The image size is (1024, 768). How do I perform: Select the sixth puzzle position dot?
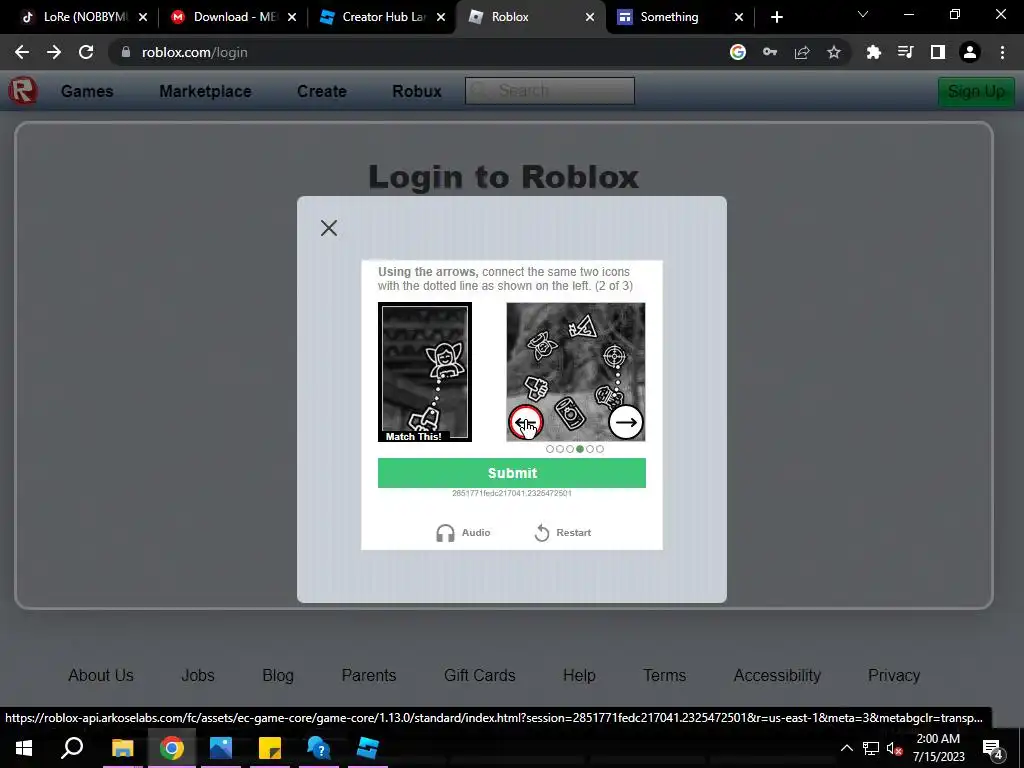tap(600, 449)
